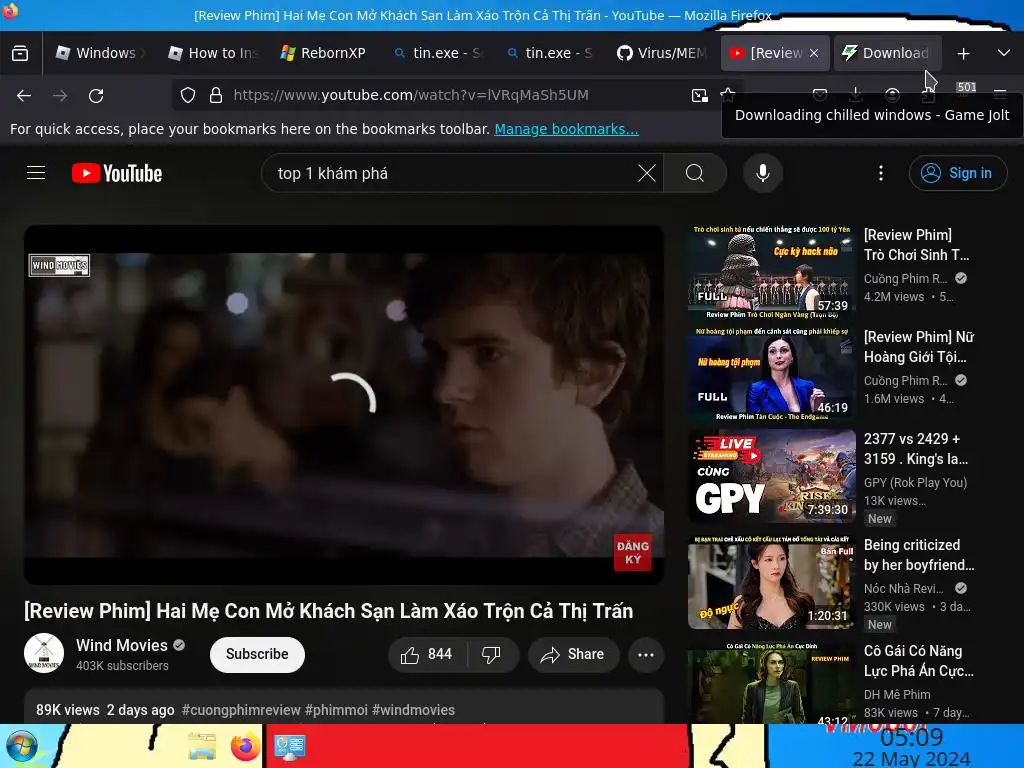Open Being criticized by her boyfriend thumbnail
Viewport: 1024px width, 768px height.
pos(771,583)
